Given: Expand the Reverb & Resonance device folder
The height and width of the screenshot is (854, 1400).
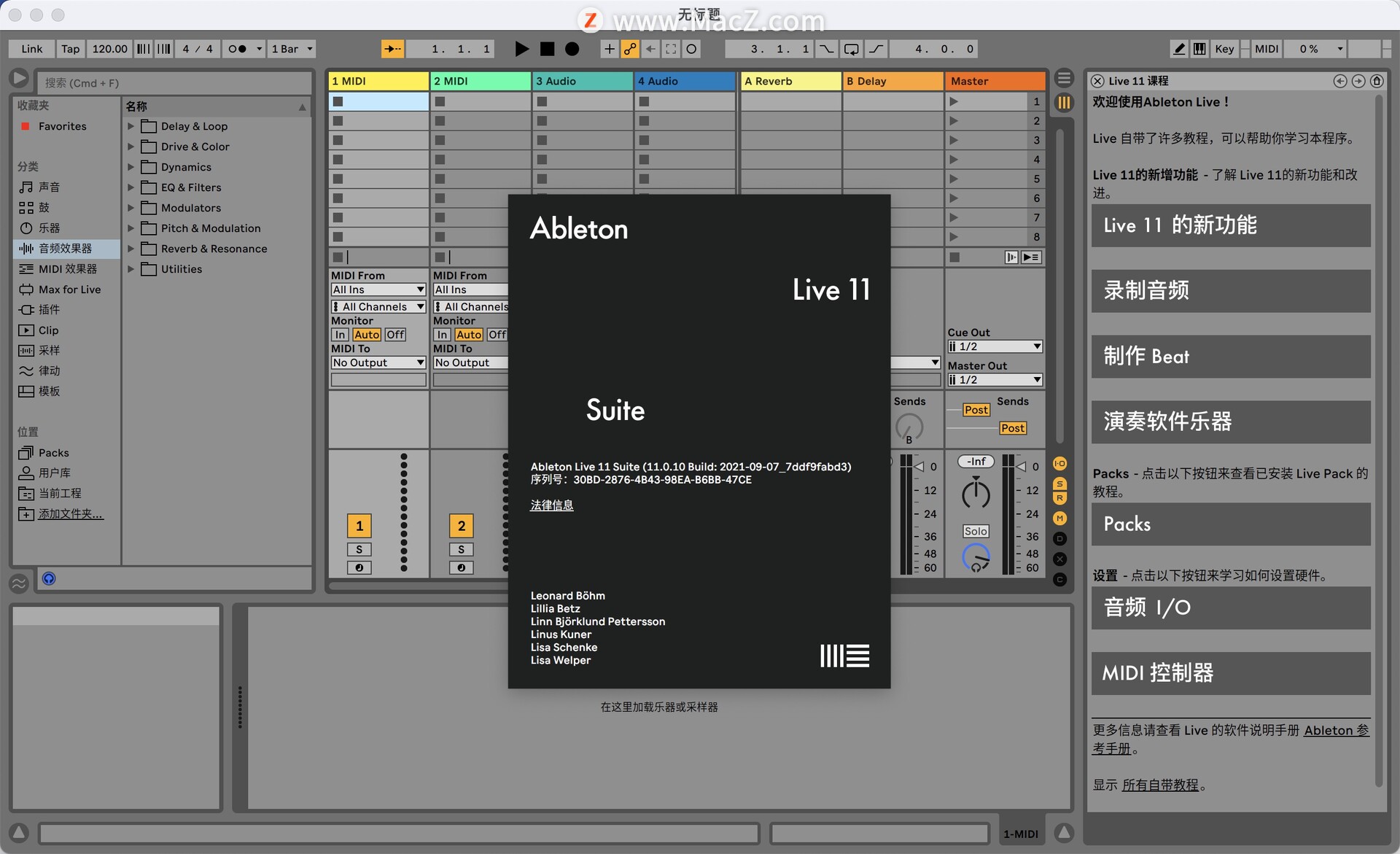Looking at the screenshot, I should coord(131,248).
